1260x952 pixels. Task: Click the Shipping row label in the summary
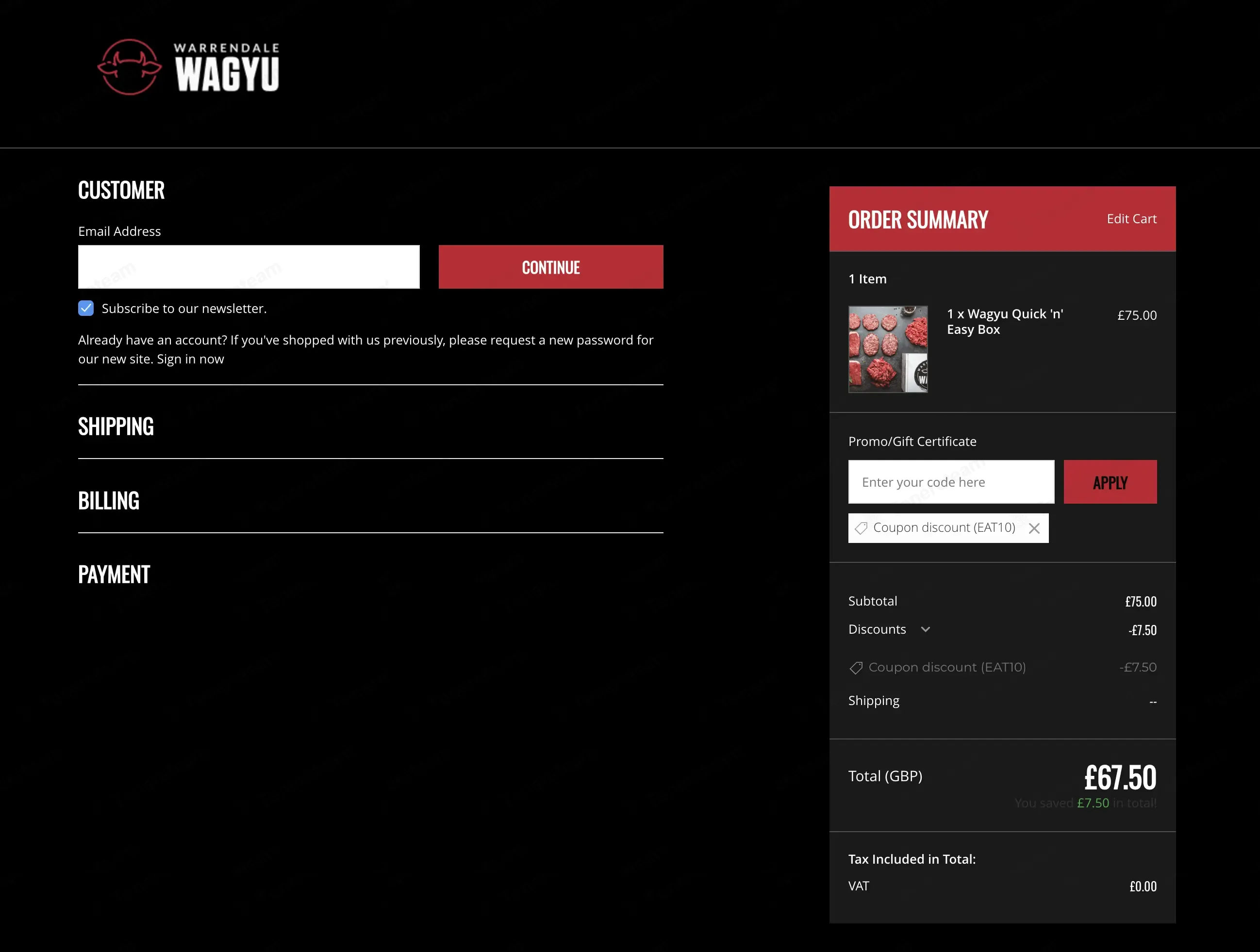pos(874,701)
